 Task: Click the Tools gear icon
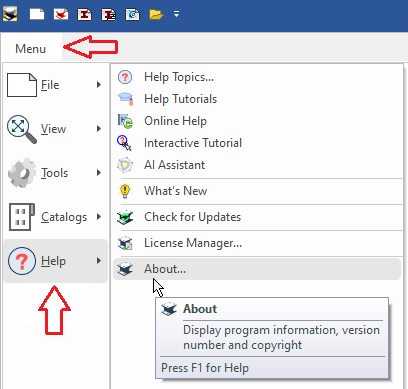click(22, 173)
